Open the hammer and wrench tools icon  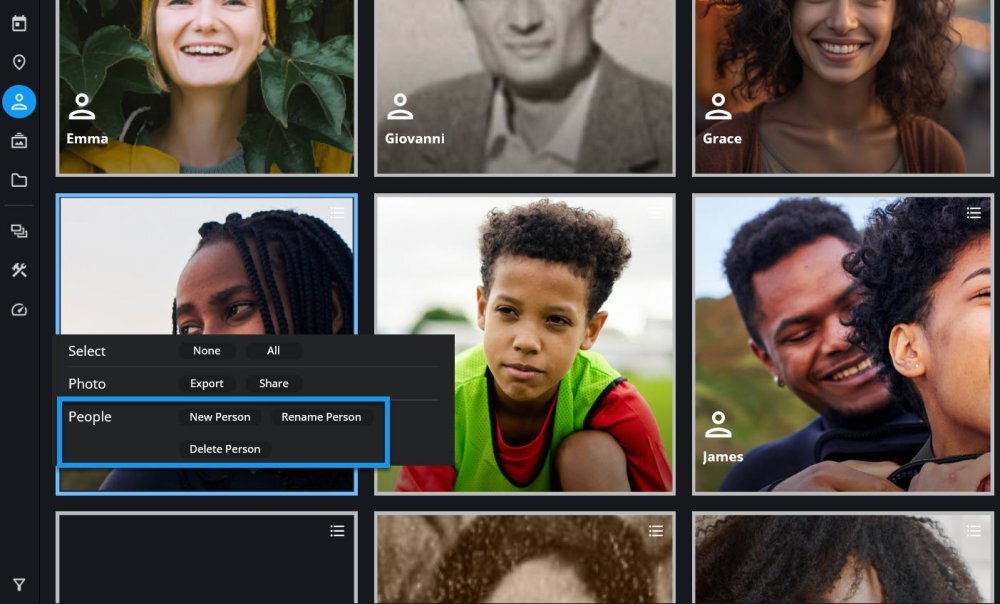pos(19,271)
